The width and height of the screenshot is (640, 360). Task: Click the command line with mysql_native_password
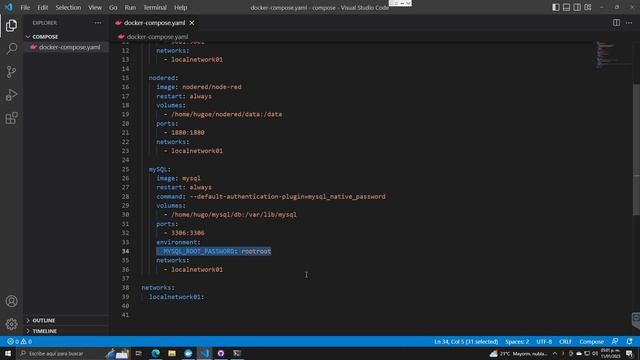tap(271, 197)
